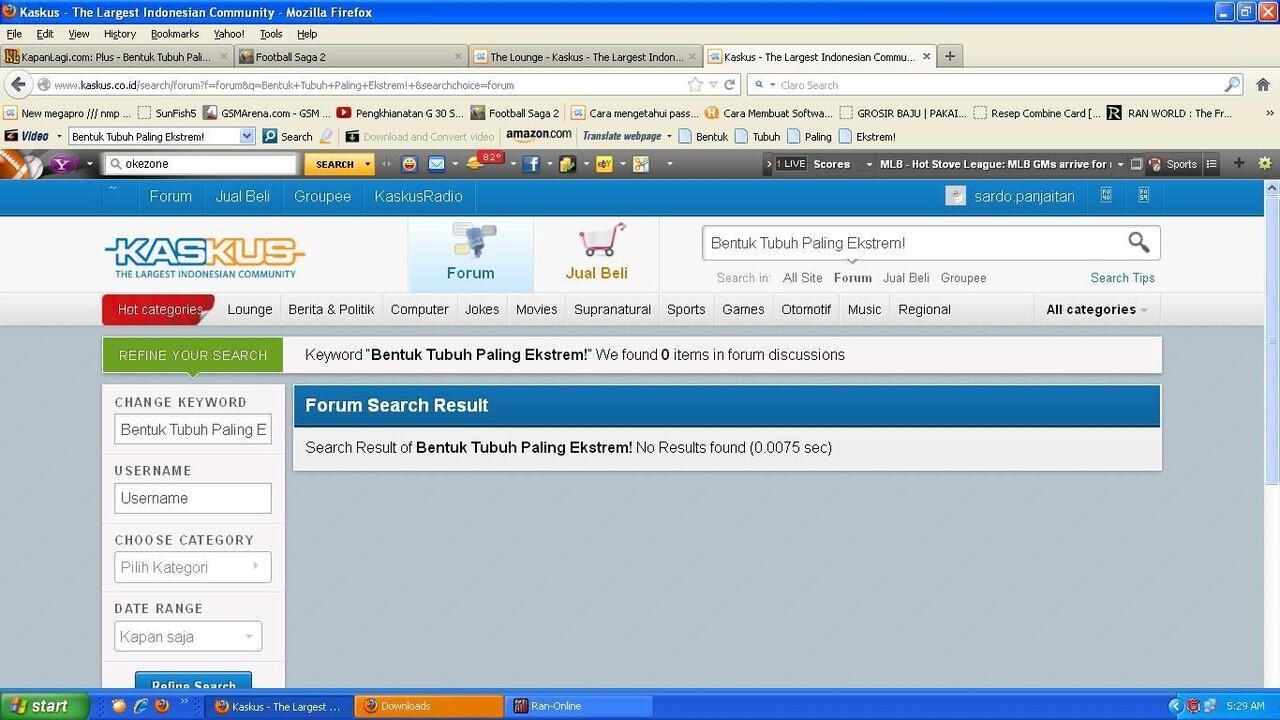Click the Kaskus logo
The image size is (1280, 720).
coord(204,255)
